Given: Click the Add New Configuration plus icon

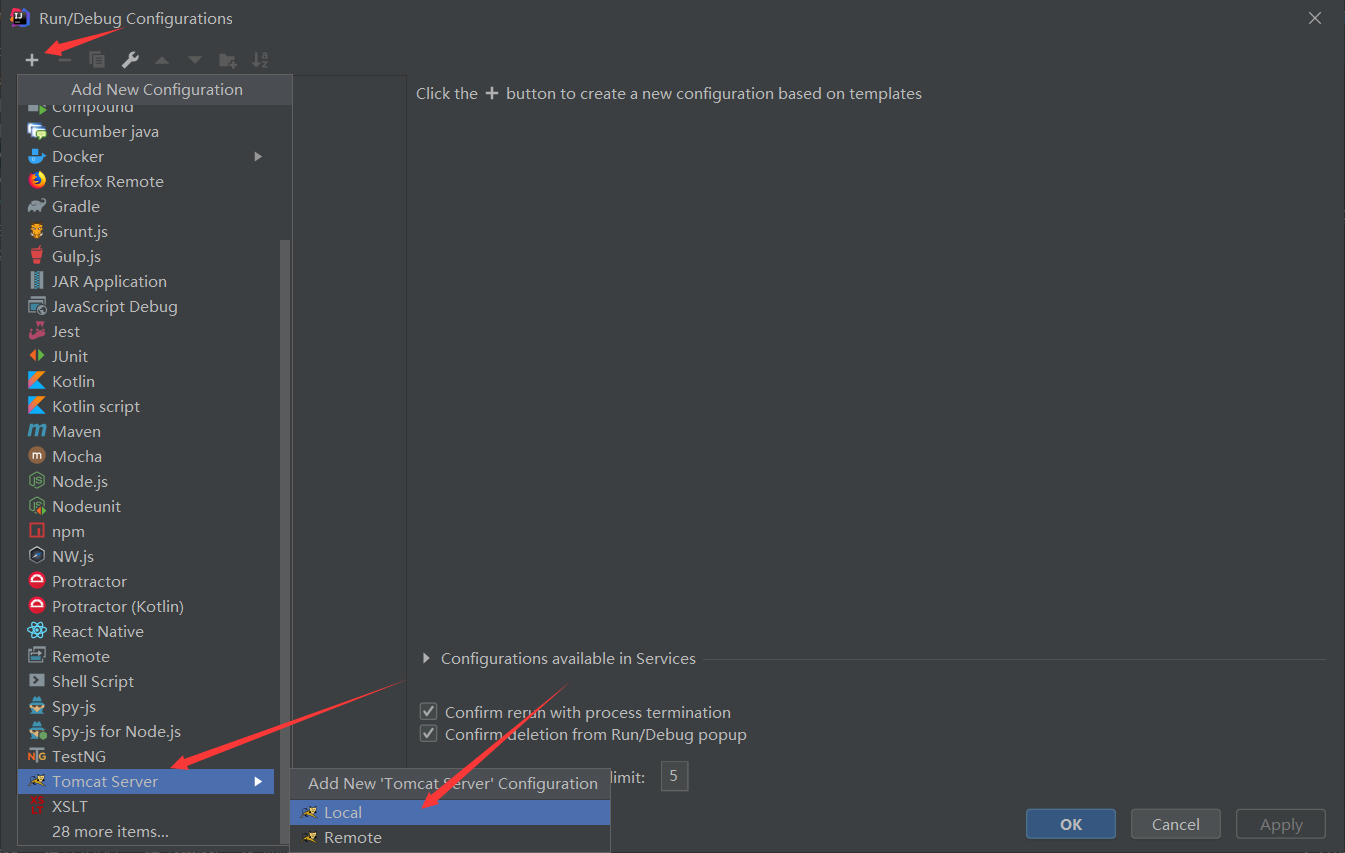Looking at the screenshot, I should click(x=32, y=60).
